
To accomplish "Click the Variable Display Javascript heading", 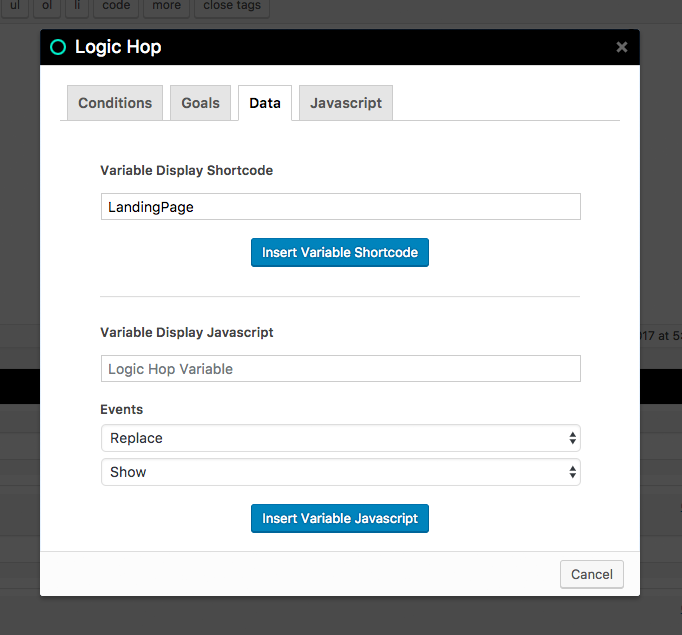I will [187, 332].
